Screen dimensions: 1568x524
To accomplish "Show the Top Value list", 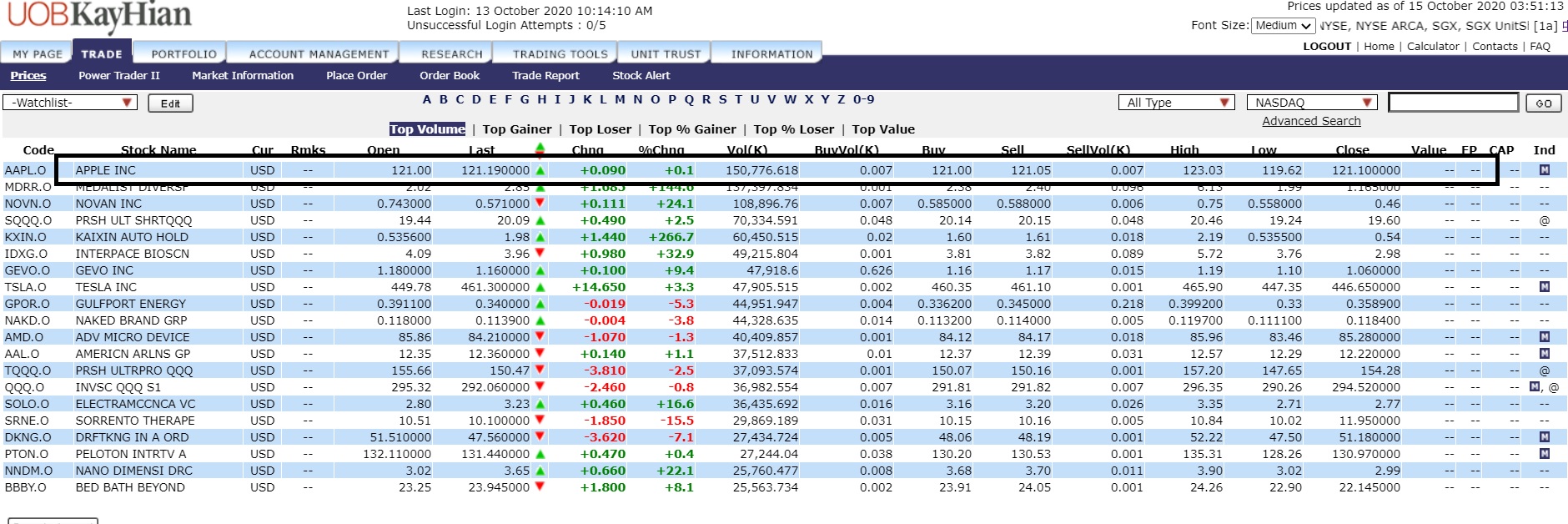I will click(x=883, y=129).
